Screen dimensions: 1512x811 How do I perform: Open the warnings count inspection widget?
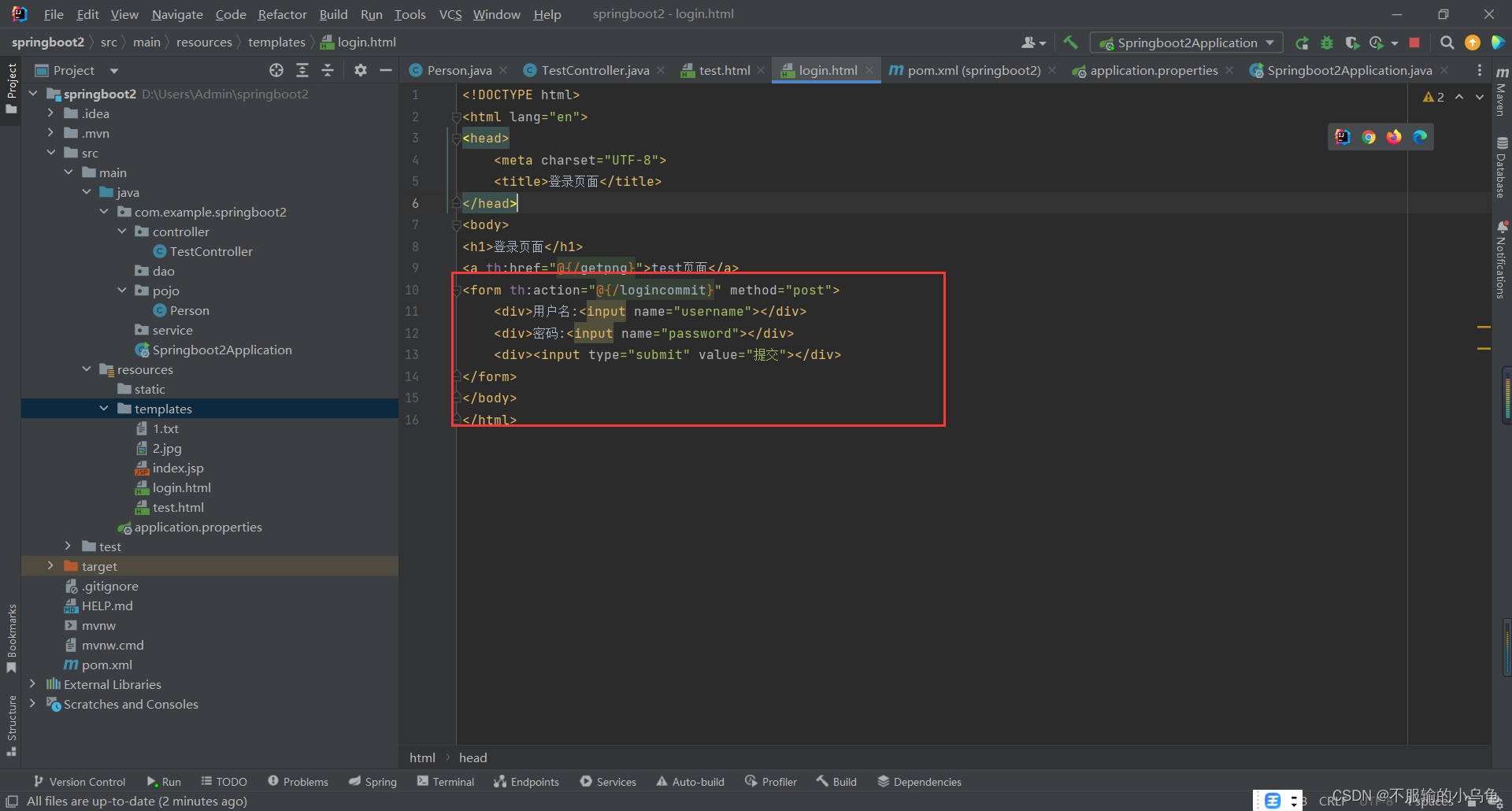pyautogui.click(x=1433, y=97)
